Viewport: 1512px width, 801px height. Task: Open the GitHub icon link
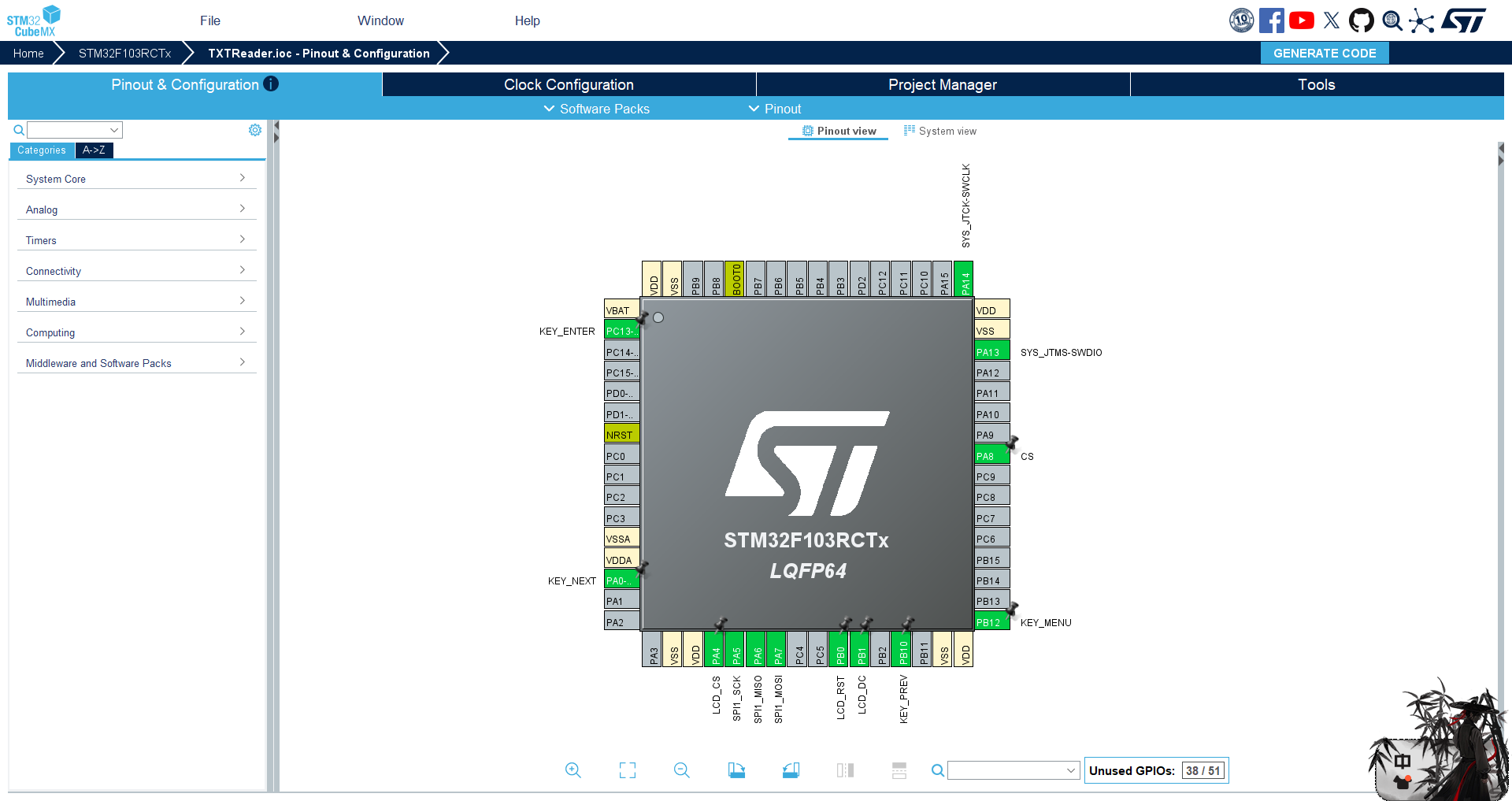point(1362,20)
